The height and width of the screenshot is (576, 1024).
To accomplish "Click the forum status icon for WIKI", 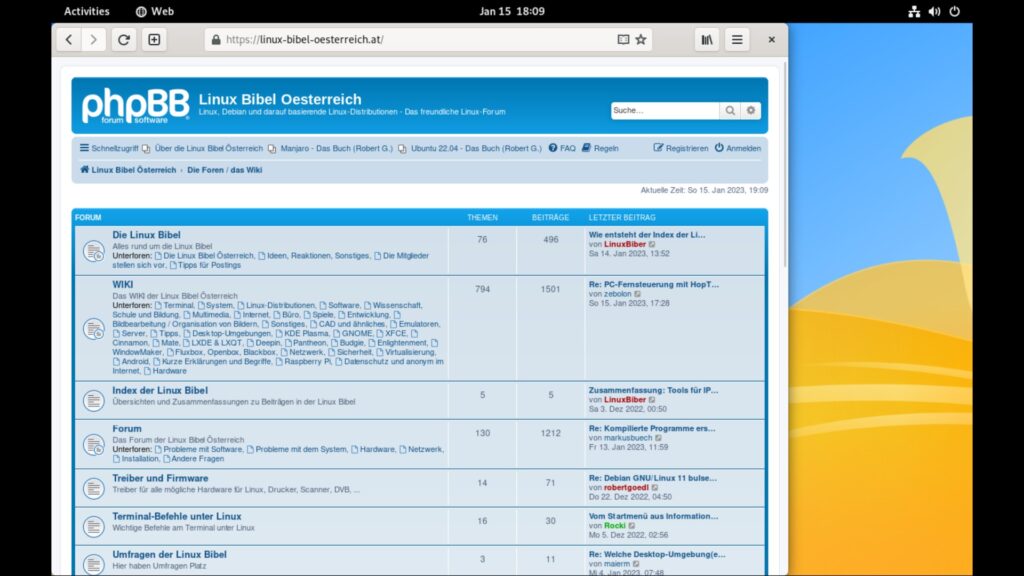I will (93, 328).
